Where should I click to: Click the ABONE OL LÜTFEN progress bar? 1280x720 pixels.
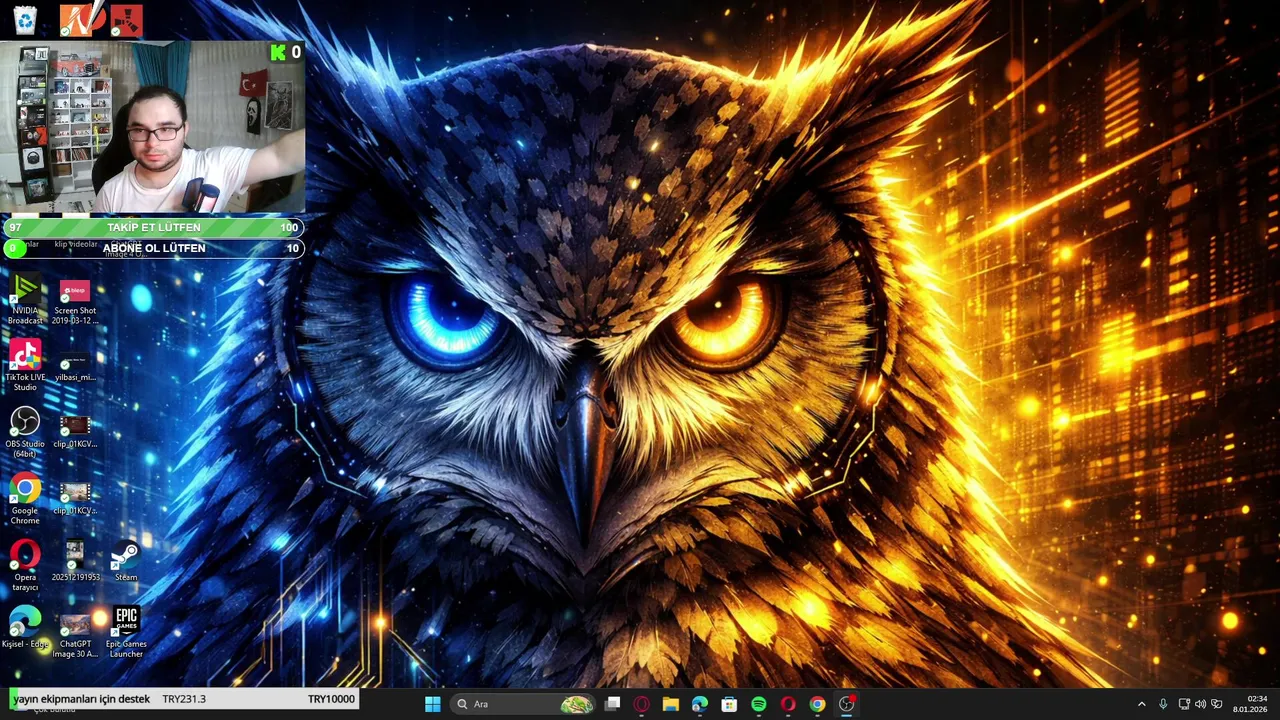(153, 248)
